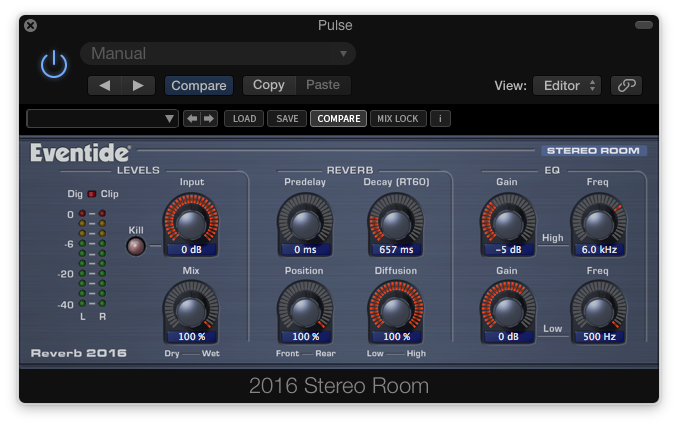Toggle the Kill switch button
Image resolution: width=678 pixels, height=426 pixels.
click(x=136, y=246)
